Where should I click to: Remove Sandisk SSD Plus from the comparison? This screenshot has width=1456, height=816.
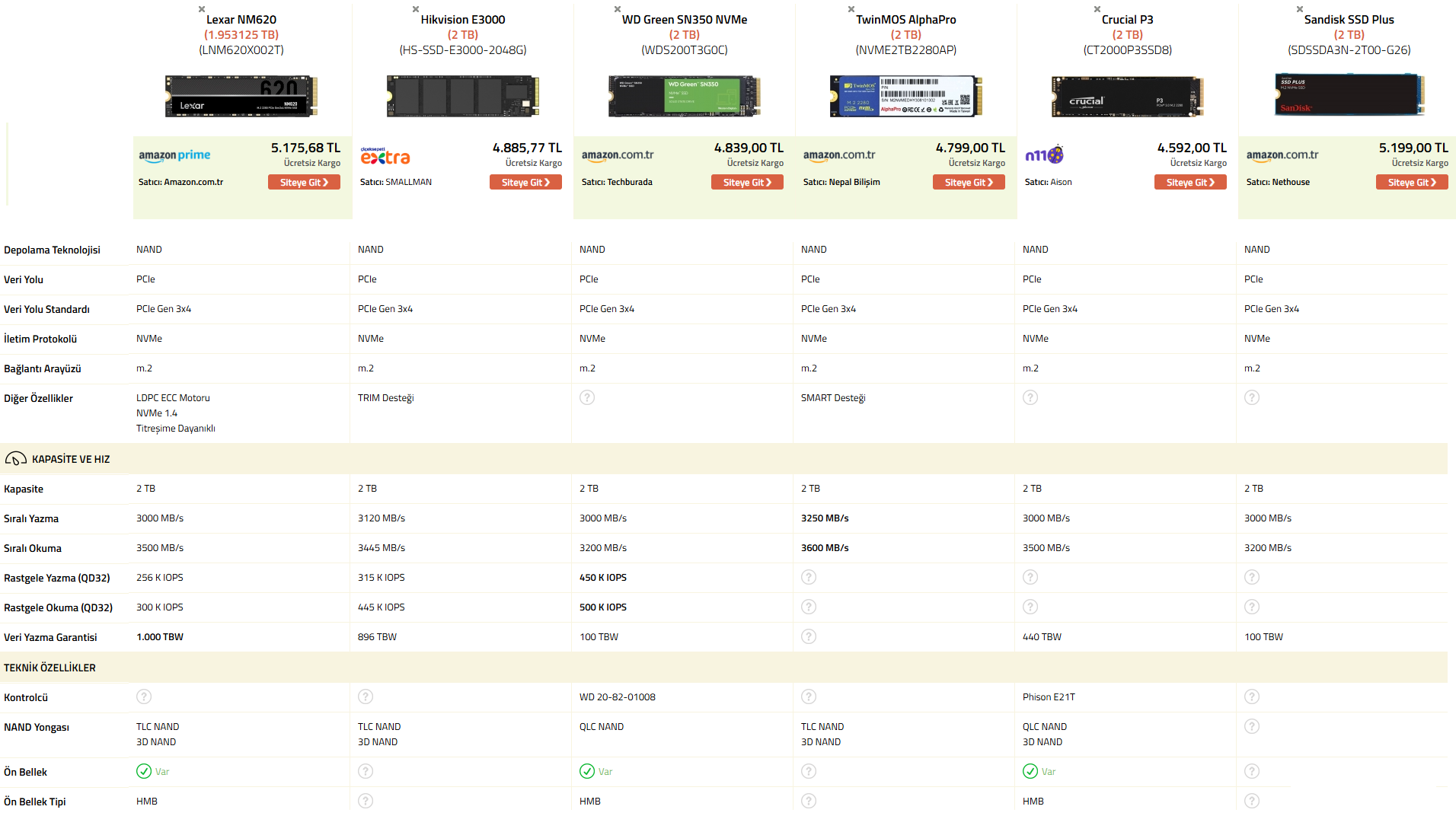1300,9
